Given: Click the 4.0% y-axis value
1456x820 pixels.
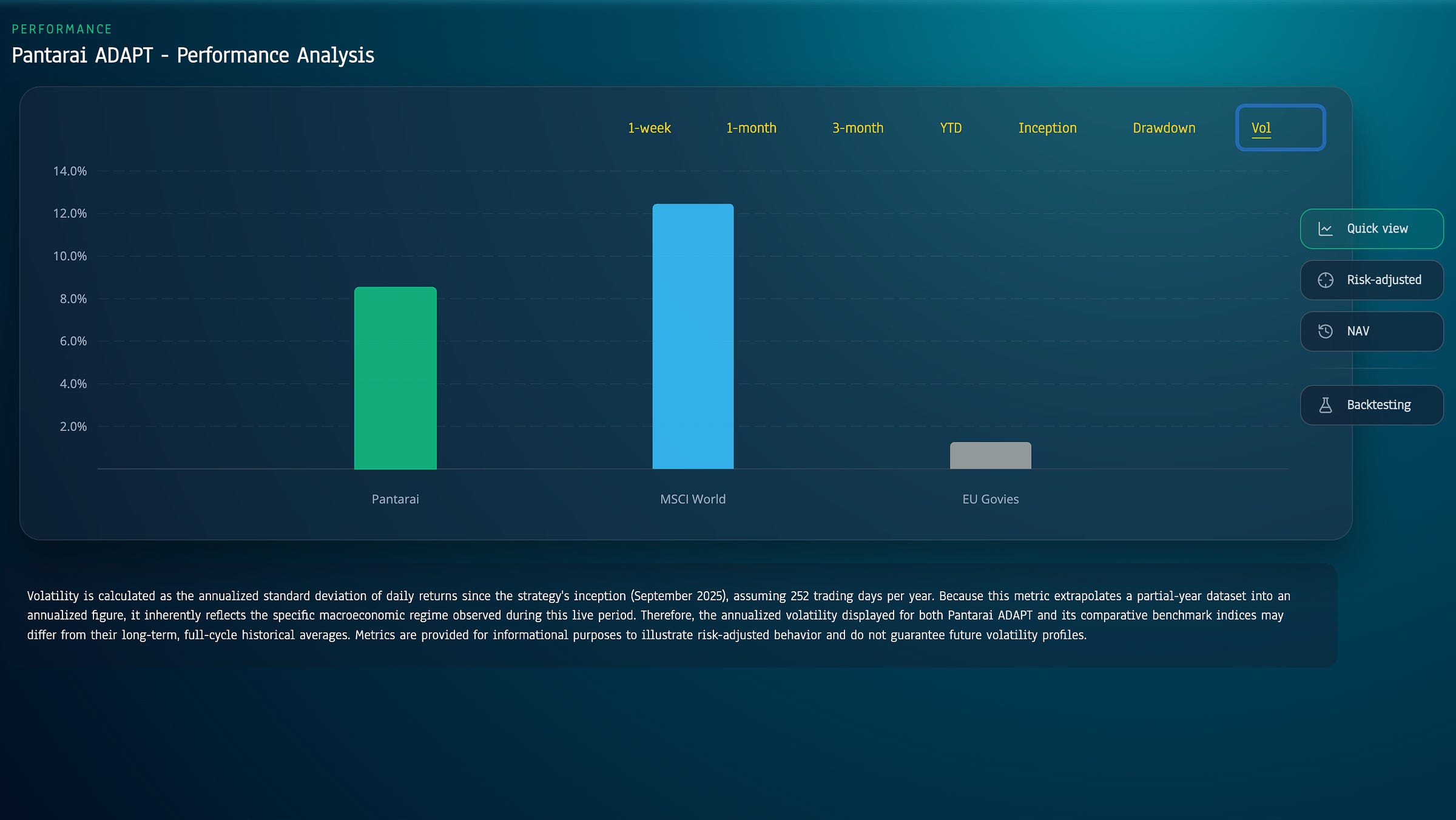Looking at the screenshot, I should point(73,384).
